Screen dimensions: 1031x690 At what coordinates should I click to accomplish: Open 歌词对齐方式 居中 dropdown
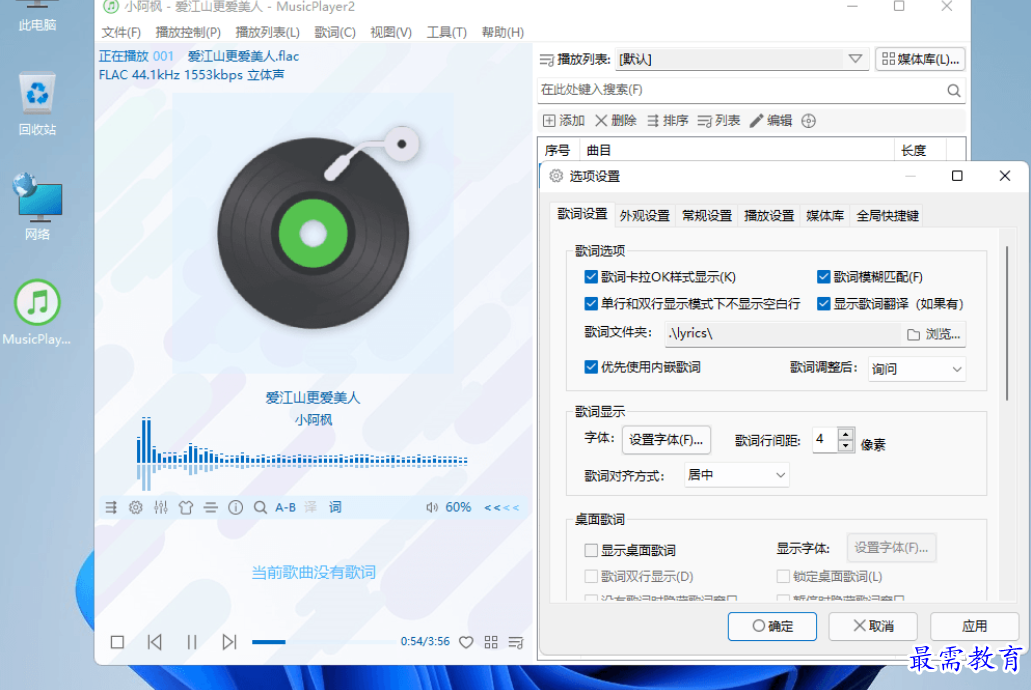[736, 475]
